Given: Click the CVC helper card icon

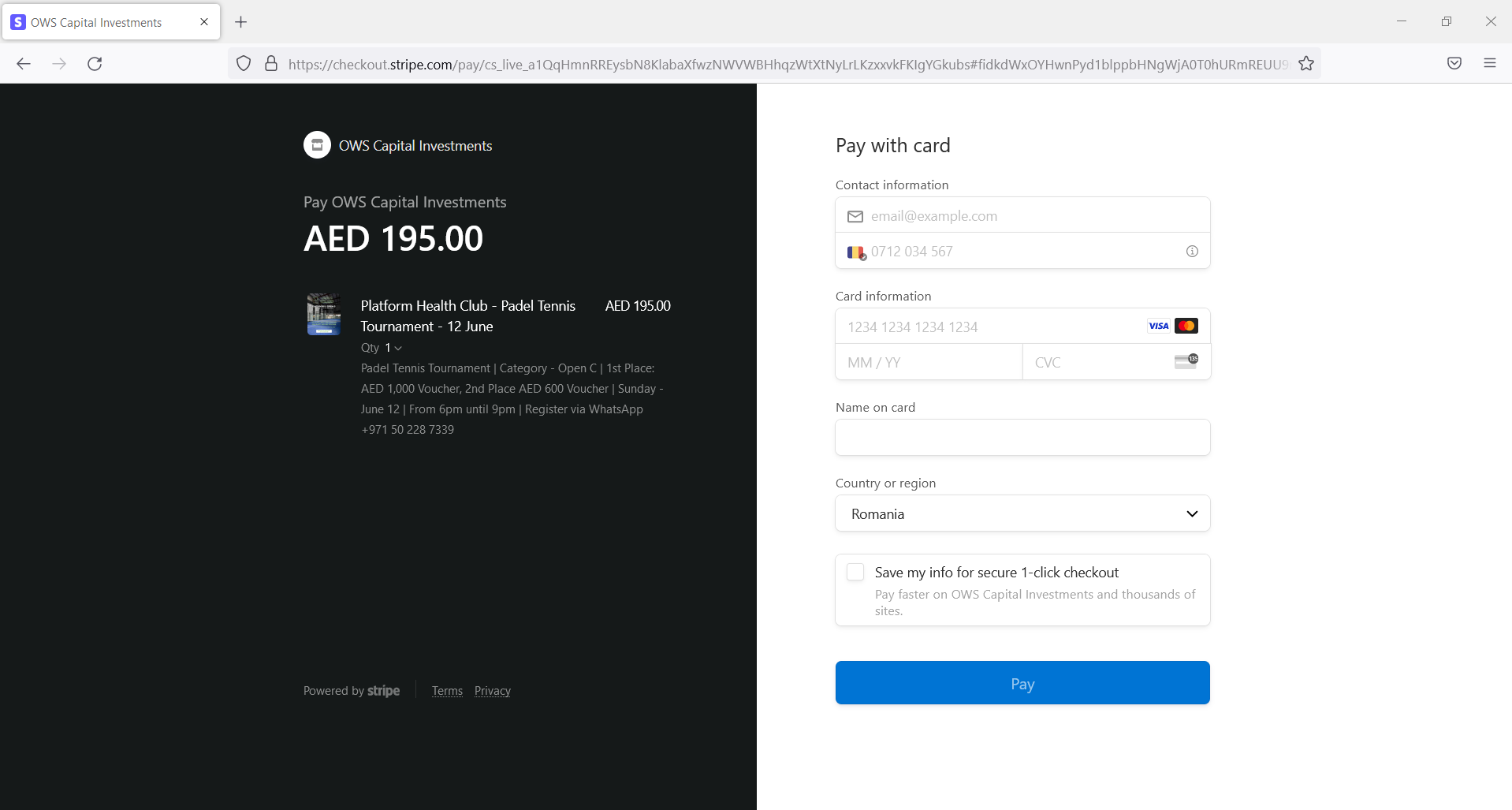Looking at the screenshot, I should 1186,361.
